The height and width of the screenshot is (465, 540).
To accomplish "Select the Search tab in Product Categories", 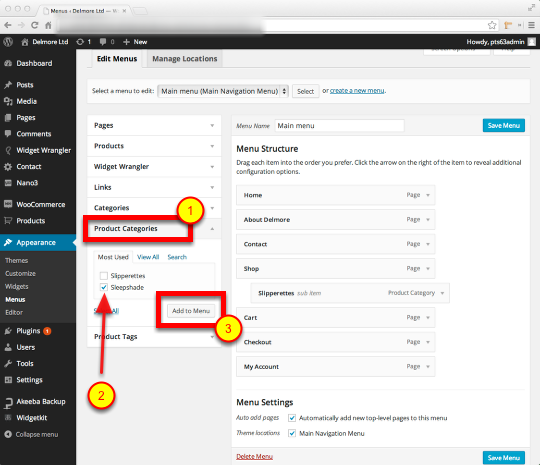I will 177,257.
